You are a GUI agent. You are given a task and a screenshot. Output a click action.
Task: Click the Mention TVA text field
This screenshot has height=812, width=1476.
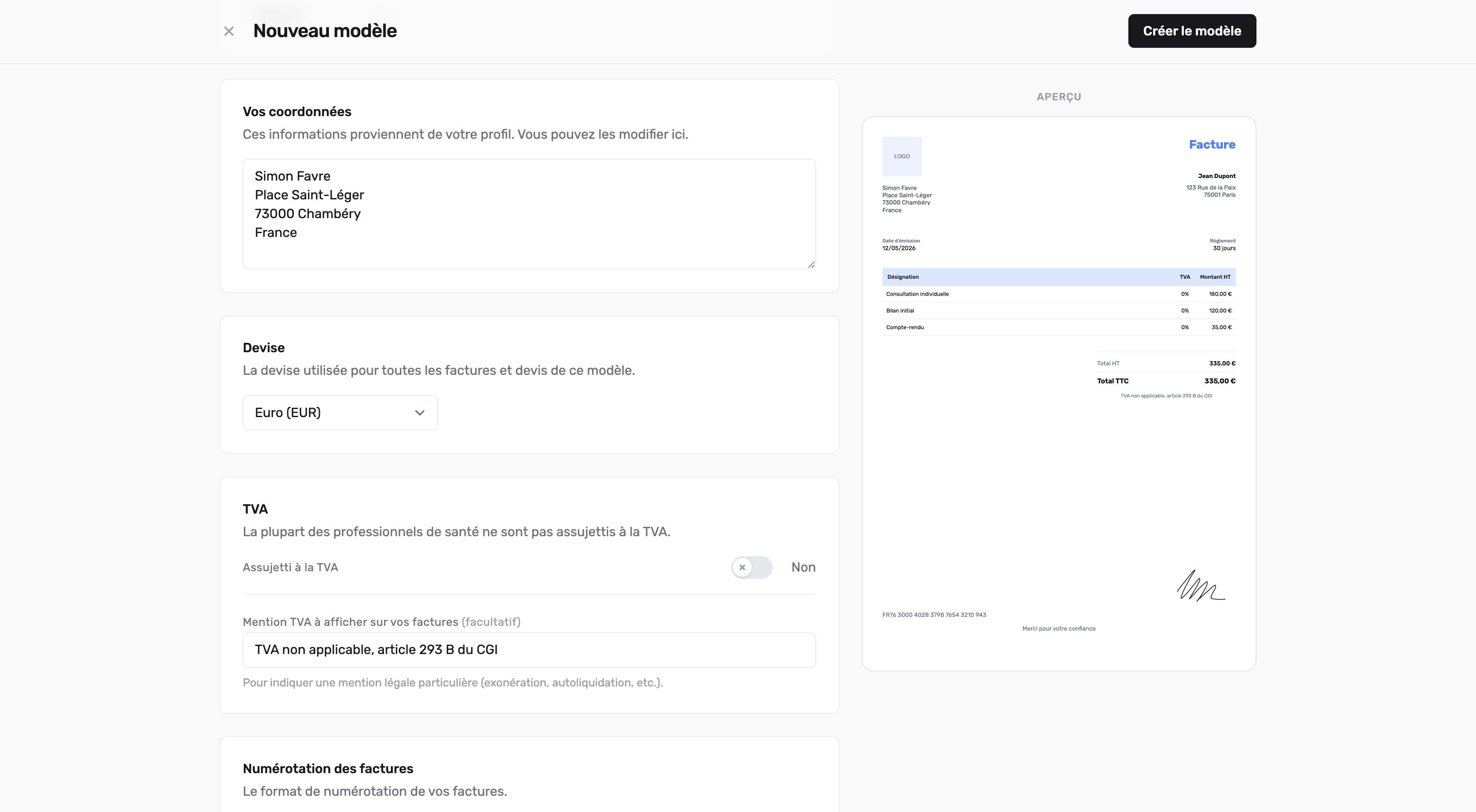click(529, 649)
